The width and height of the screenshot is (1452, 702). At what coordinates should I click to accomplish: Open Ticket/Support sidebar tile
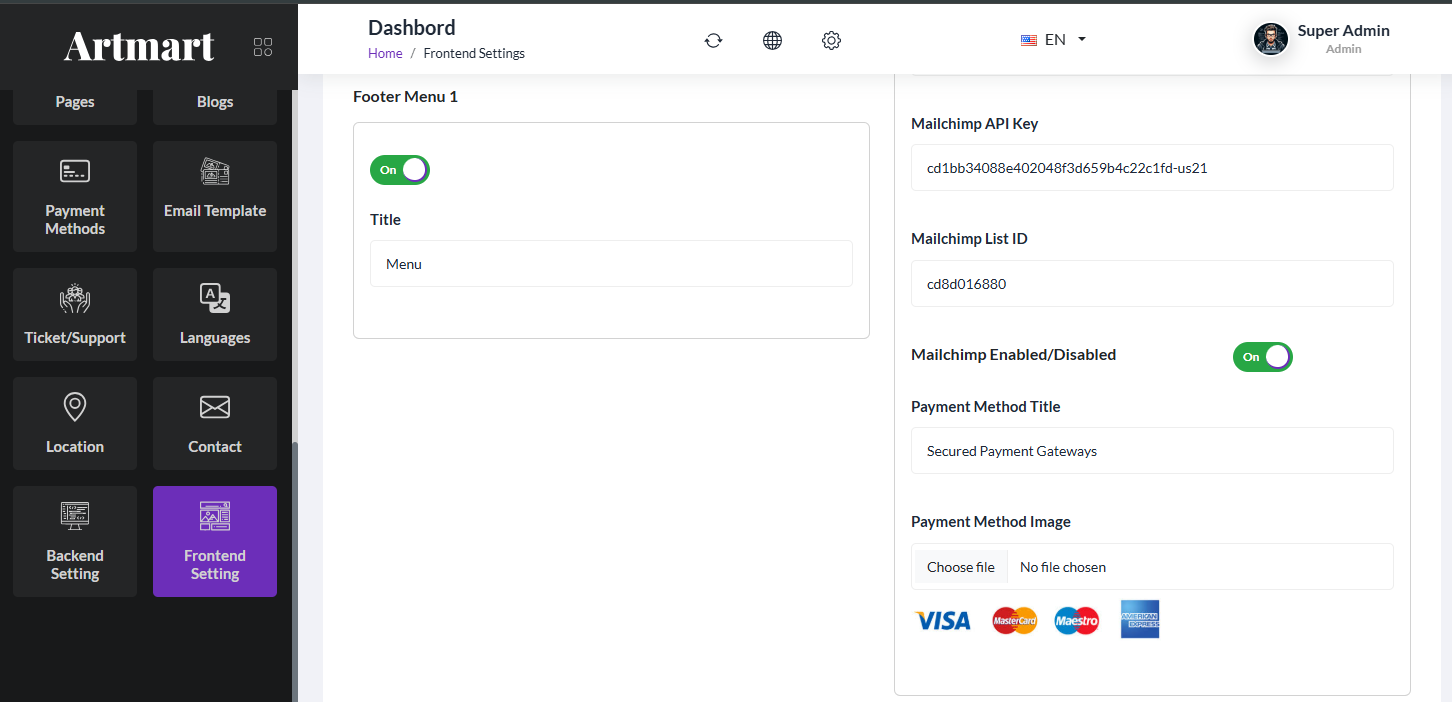(x=75, y=314)
